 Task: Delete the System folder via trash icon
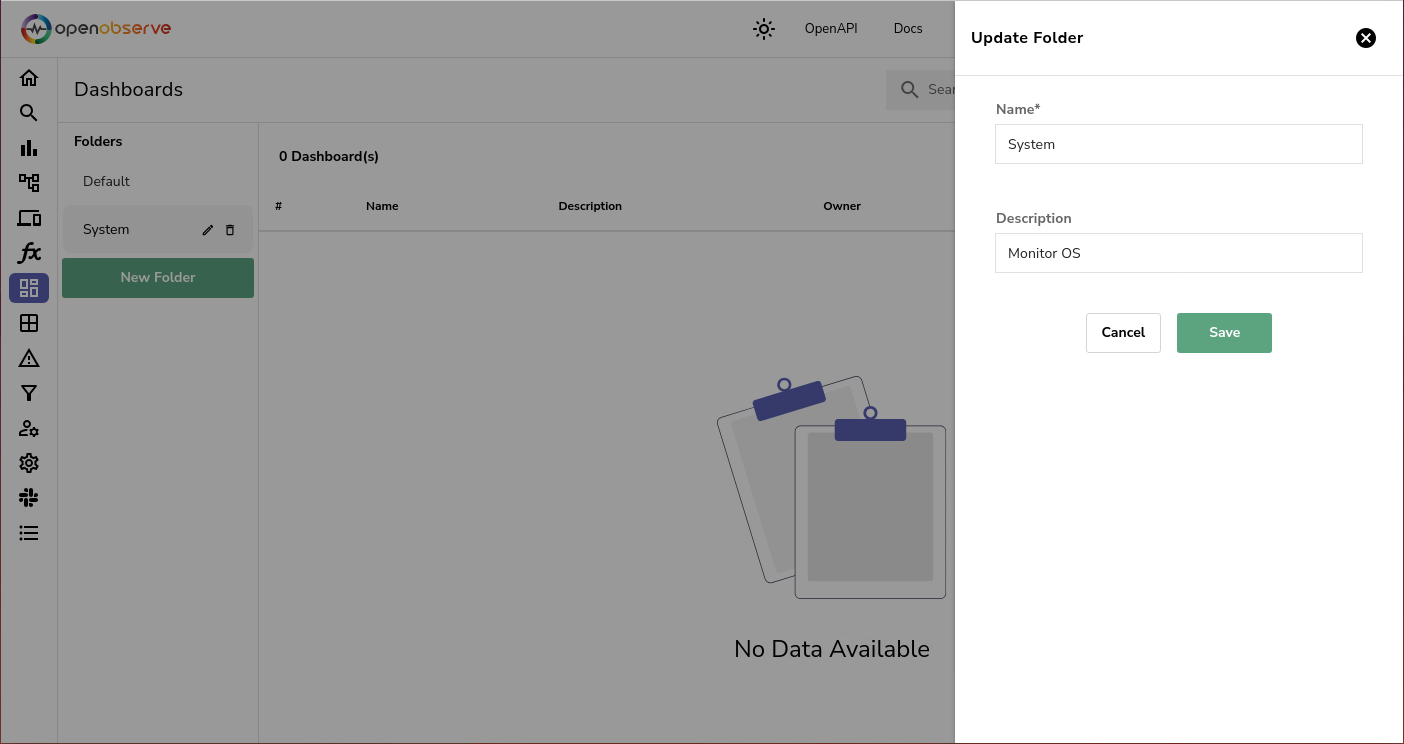(x=230, y=230)
